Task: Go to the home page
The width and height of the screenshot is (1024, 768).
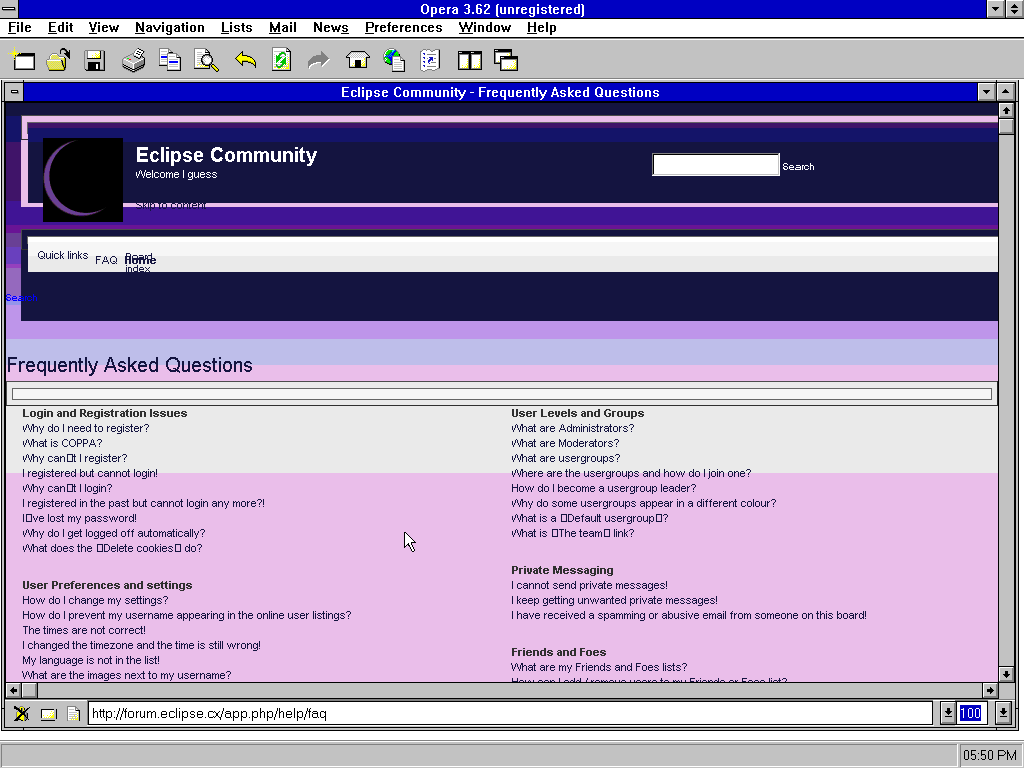Action: tap(357, 60)
